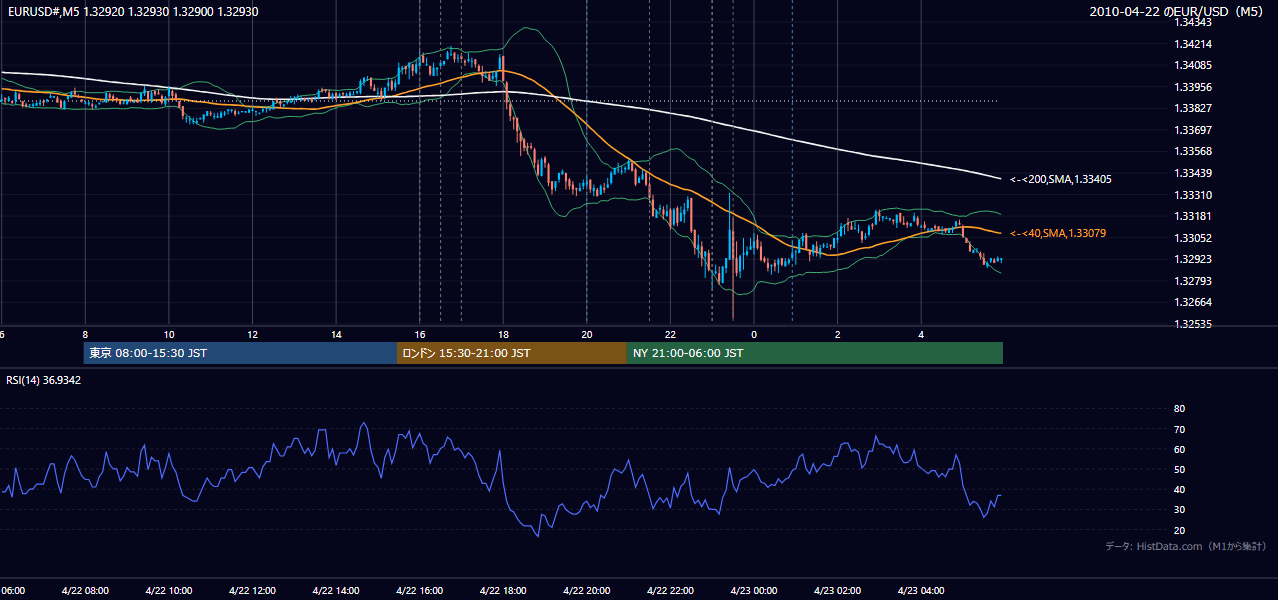
Task: Click the 4/22 12:00 time axis label
Action: [252, 590]
